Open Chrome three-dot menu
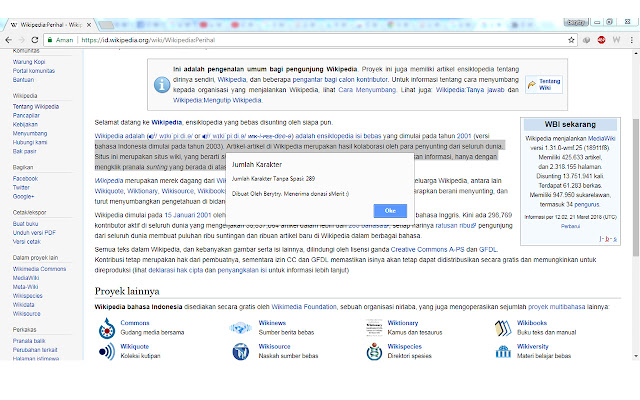Screen dimensions: 640x400 click(631, 40)
